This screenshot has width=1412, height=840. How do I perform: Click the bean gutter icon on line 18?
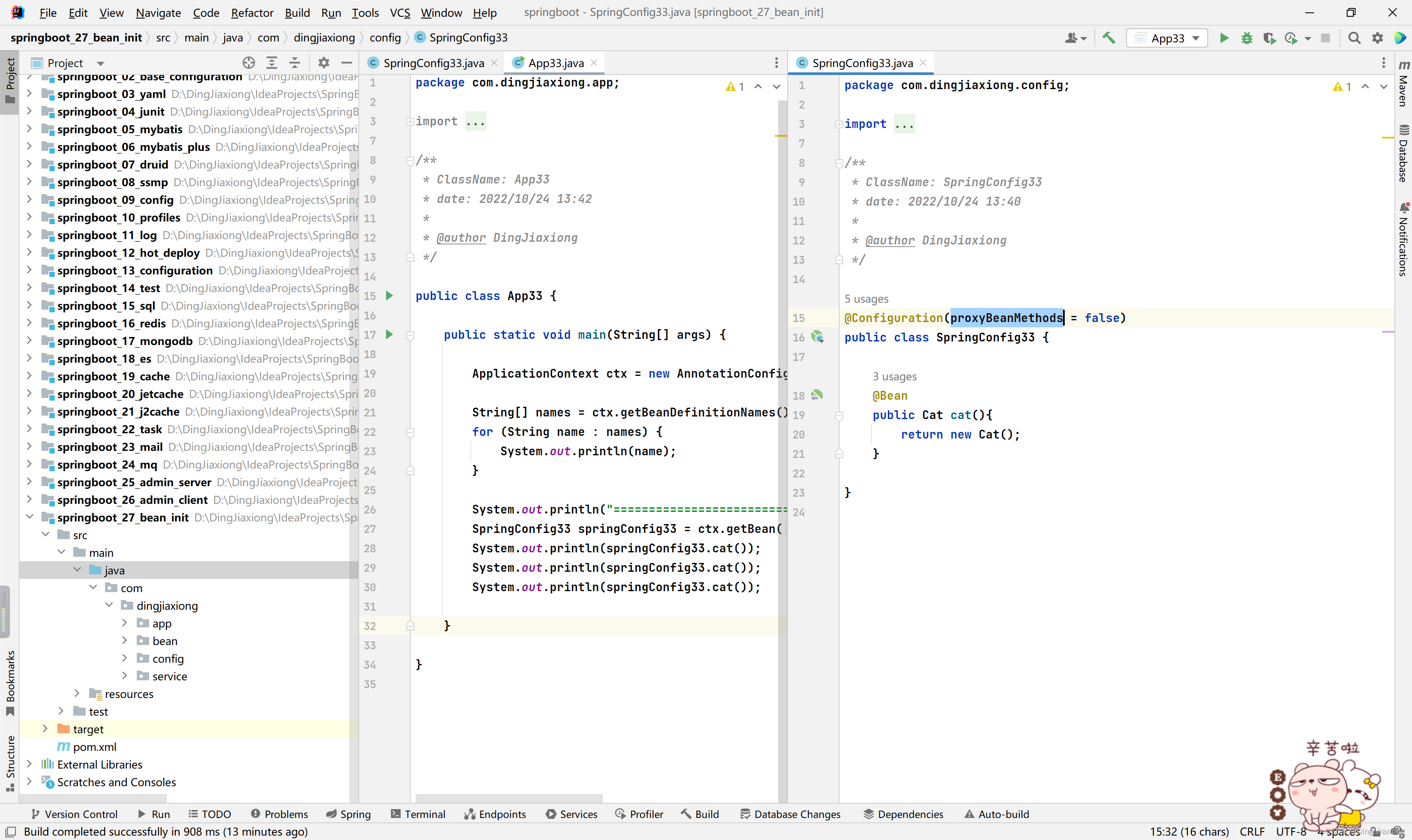click(816, 395)
